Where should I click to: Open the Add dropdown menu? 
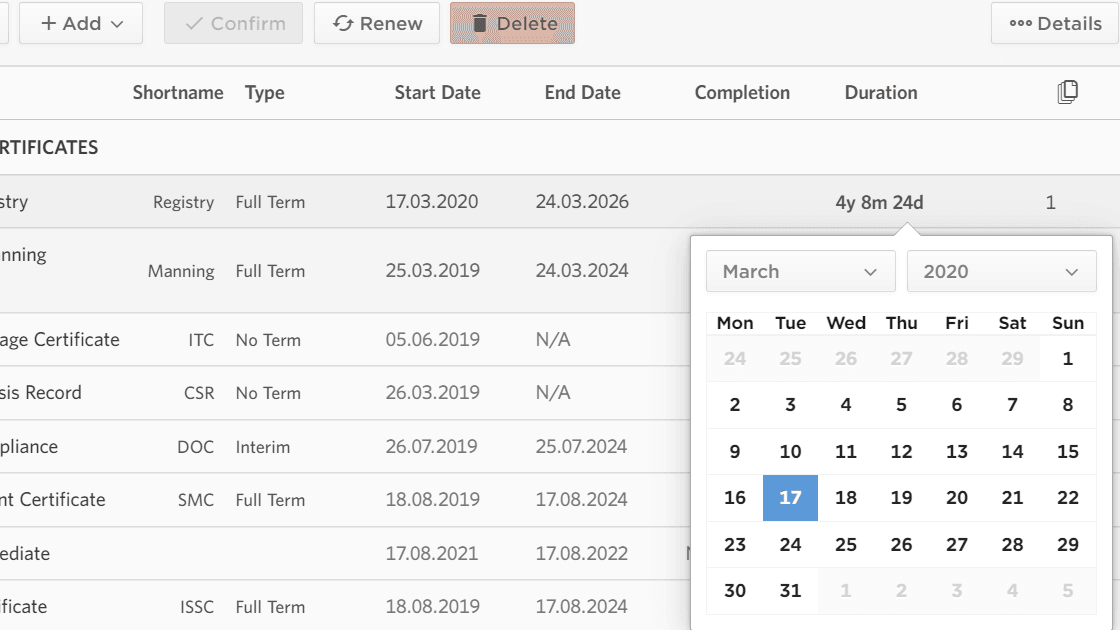81,23
